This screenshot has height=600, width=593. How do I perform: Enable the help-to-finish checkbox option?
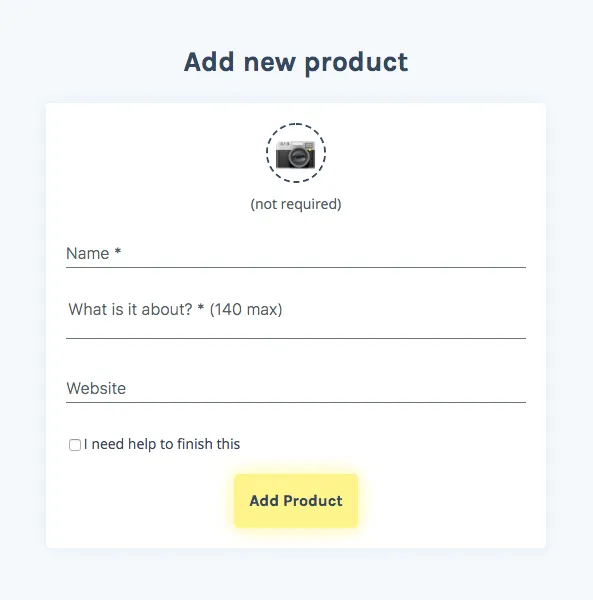[x=75, y=445]
